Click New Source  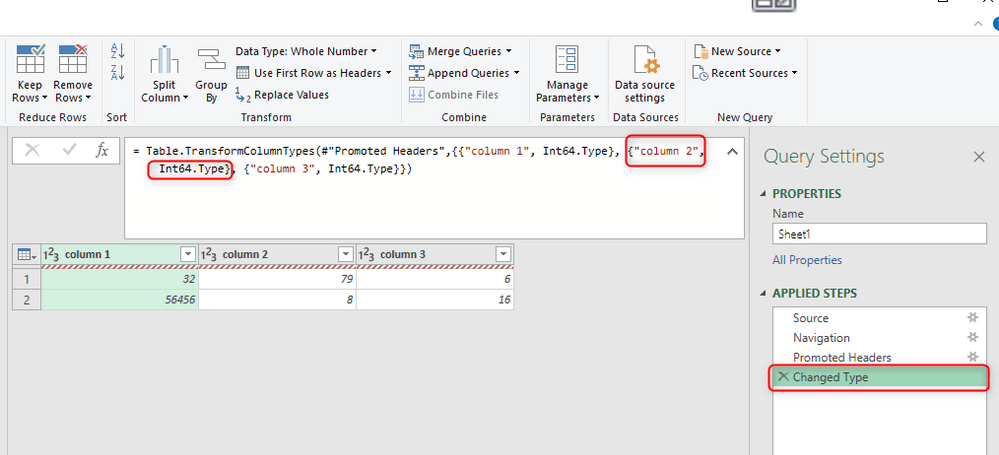tap(737, 51)
